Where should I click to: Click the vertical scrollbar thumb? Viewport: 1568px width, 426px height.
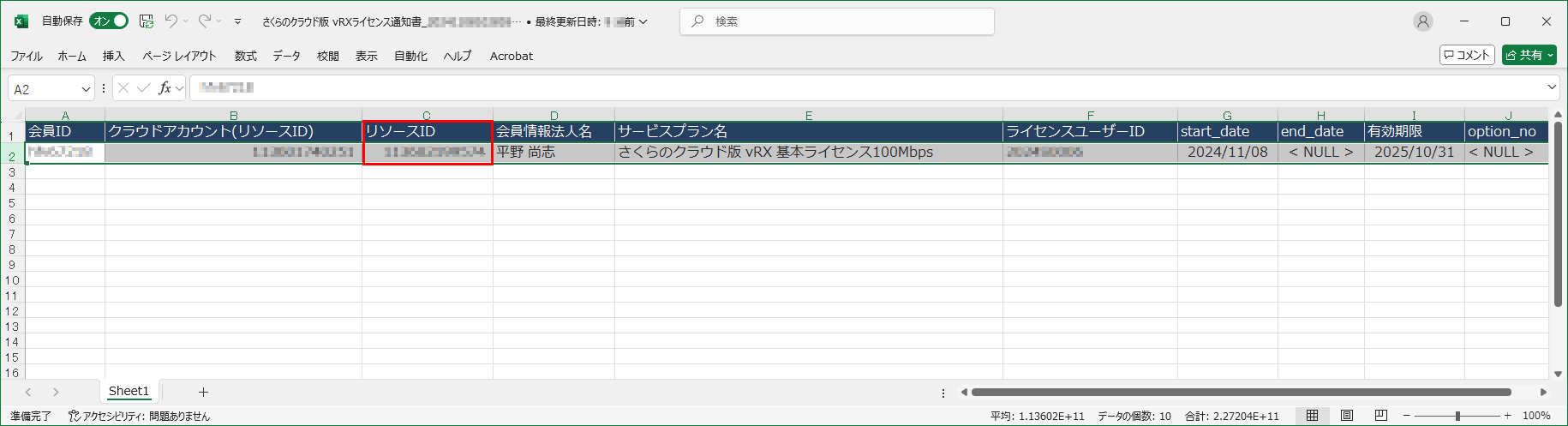point(1558,214)
